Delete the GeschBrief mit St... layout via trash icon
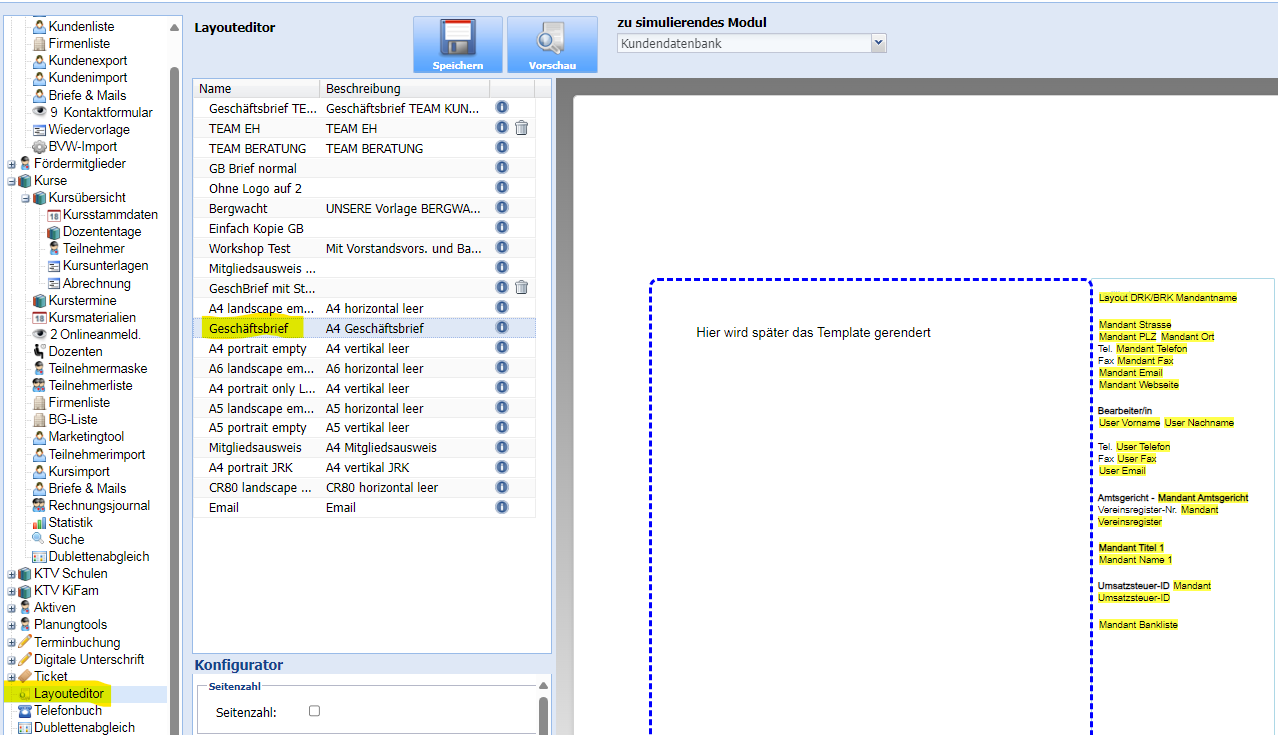 coord(521,288)
